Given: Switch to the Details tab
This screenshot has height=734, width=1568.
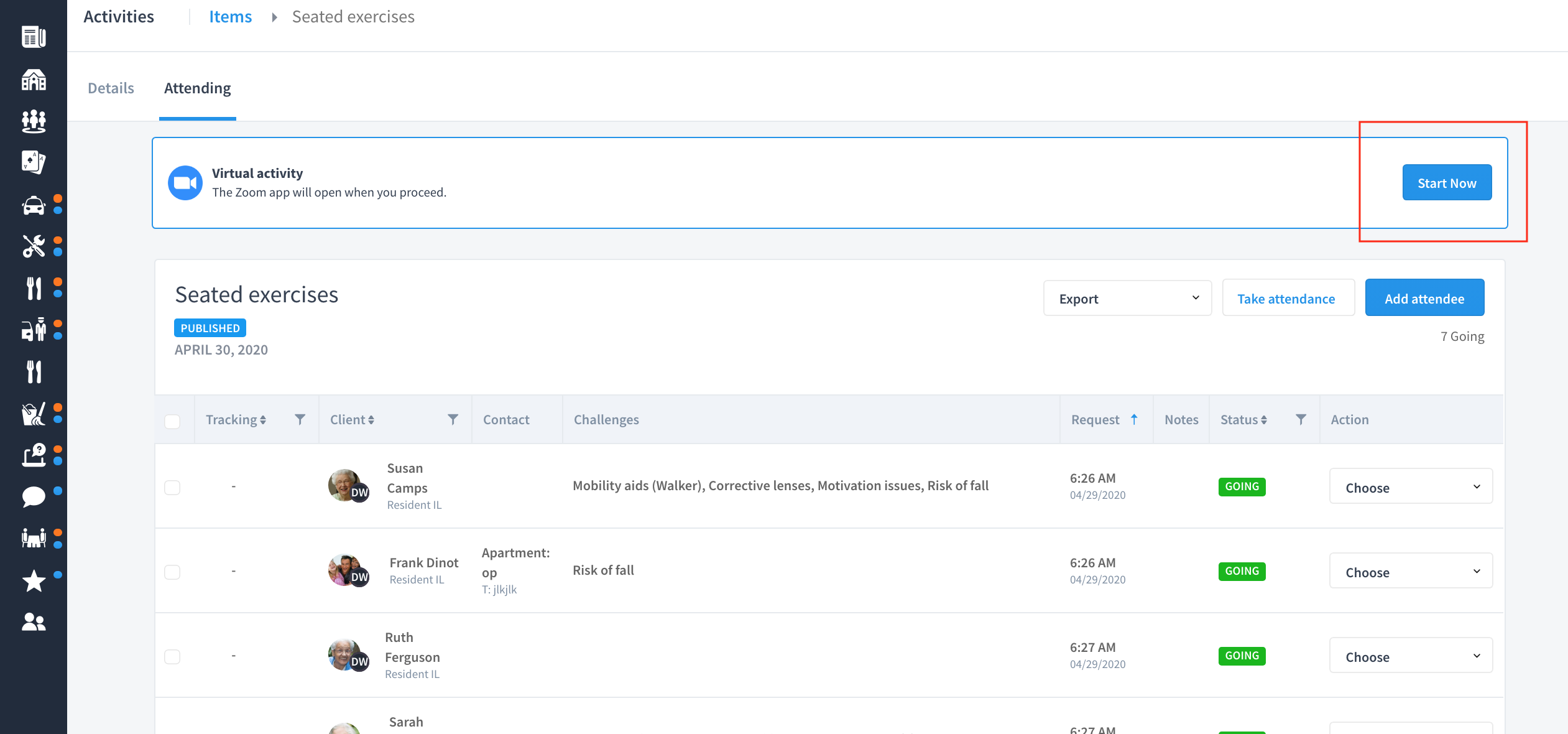Looking at the screenshot, I should pyautogui.click(x=111, y=88).
